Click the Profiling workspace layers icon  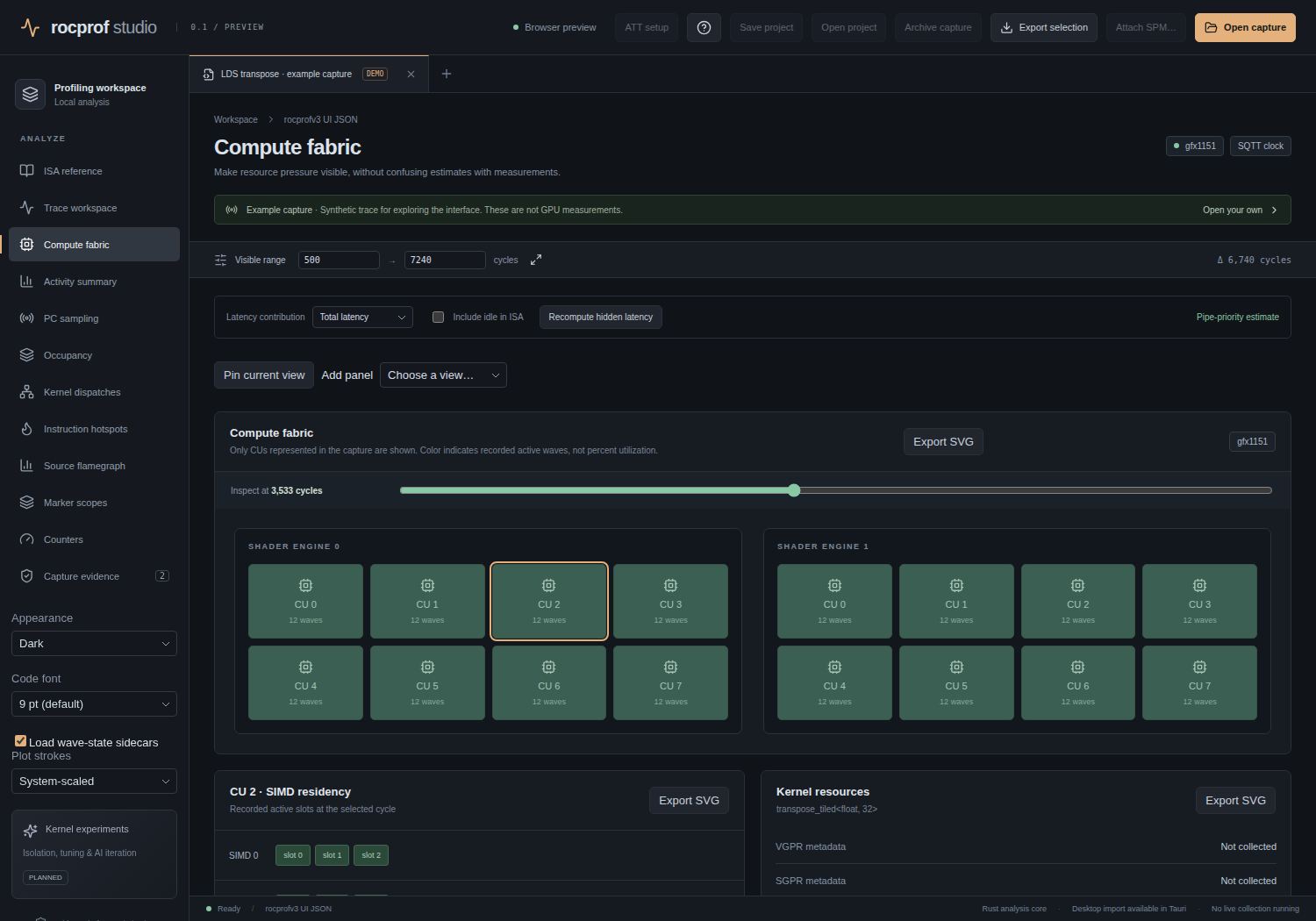31,94
